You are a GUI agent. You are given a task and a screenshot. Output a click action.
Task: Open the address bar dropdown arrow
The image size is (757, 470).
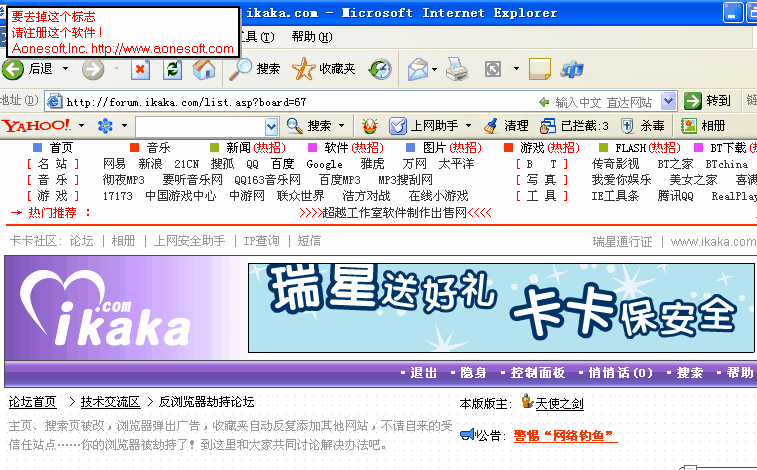click(x=668, y=101)
